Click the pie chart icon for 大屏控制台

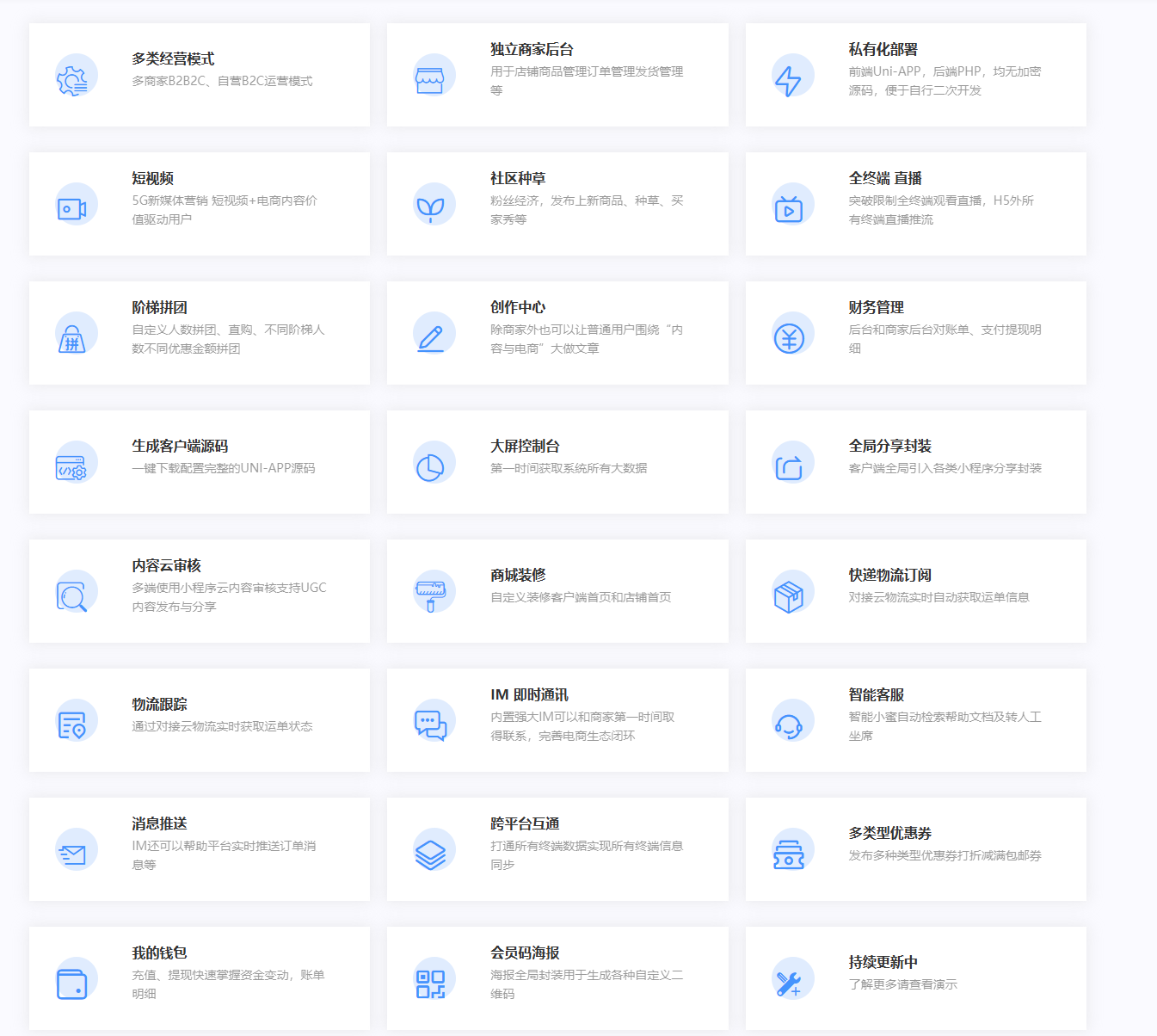[x=430, y=467]
